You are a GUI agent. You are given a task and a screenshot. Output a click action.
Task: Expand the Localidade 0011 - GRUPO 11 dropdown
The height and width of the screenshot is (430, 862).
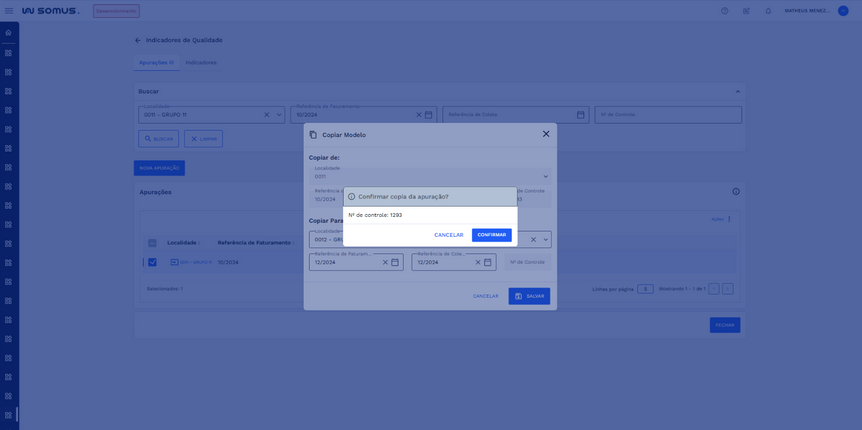(279, 115)
